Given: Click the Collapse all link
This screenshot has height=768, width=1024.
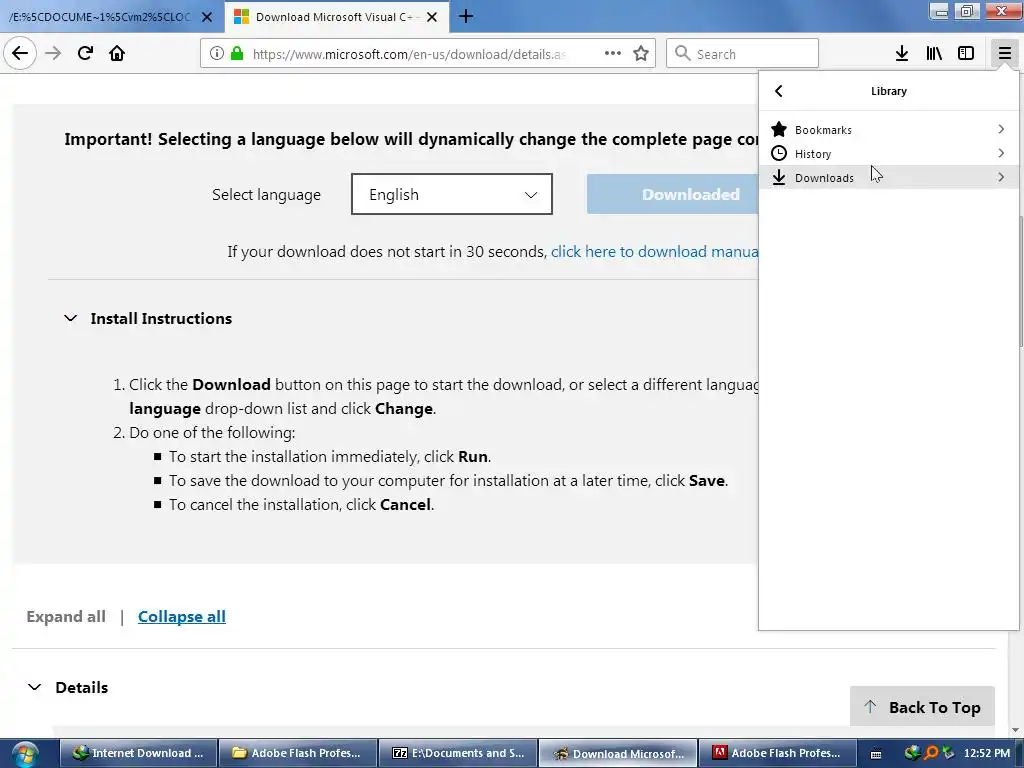Looking at the screenshot, I should (182, 616).
